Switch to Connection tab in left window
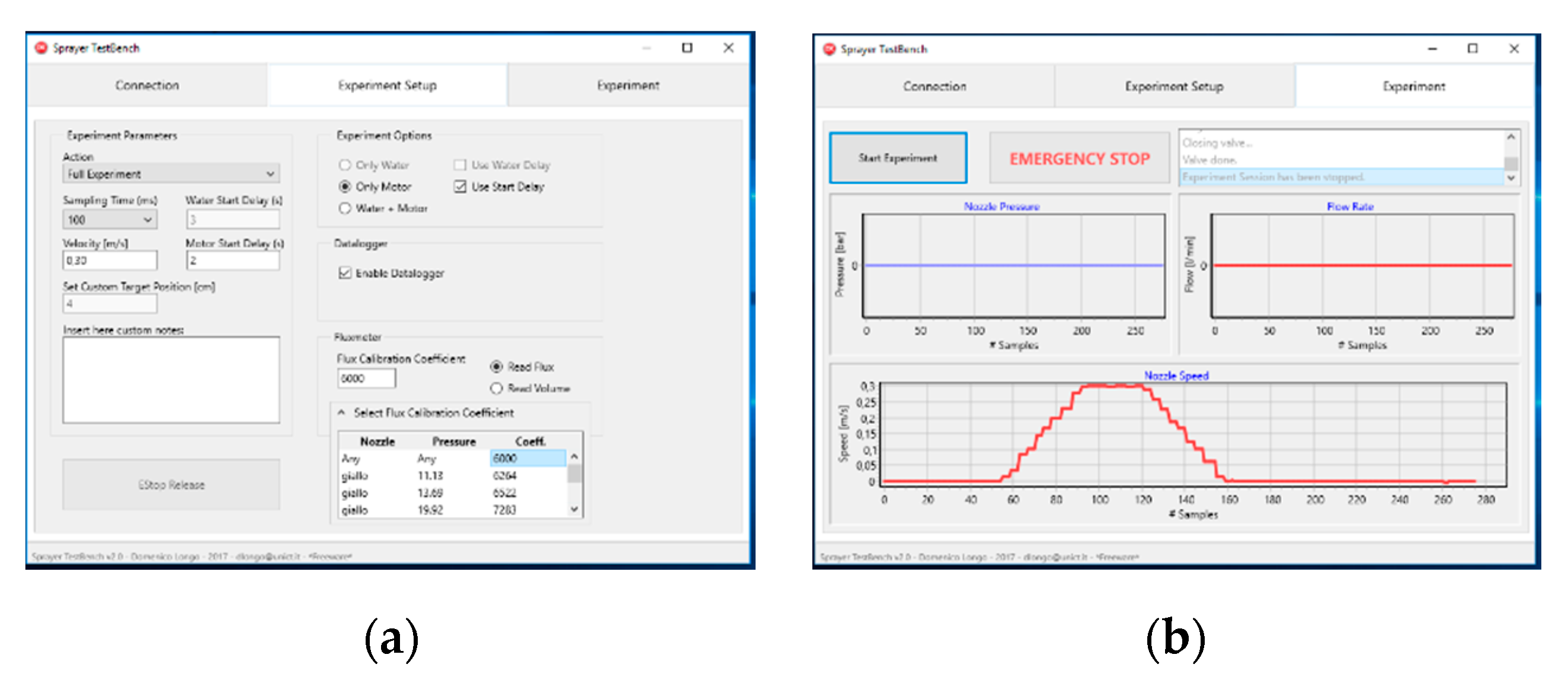The height and width of the screenshot is (680, 1568). [x=148, y=86]
